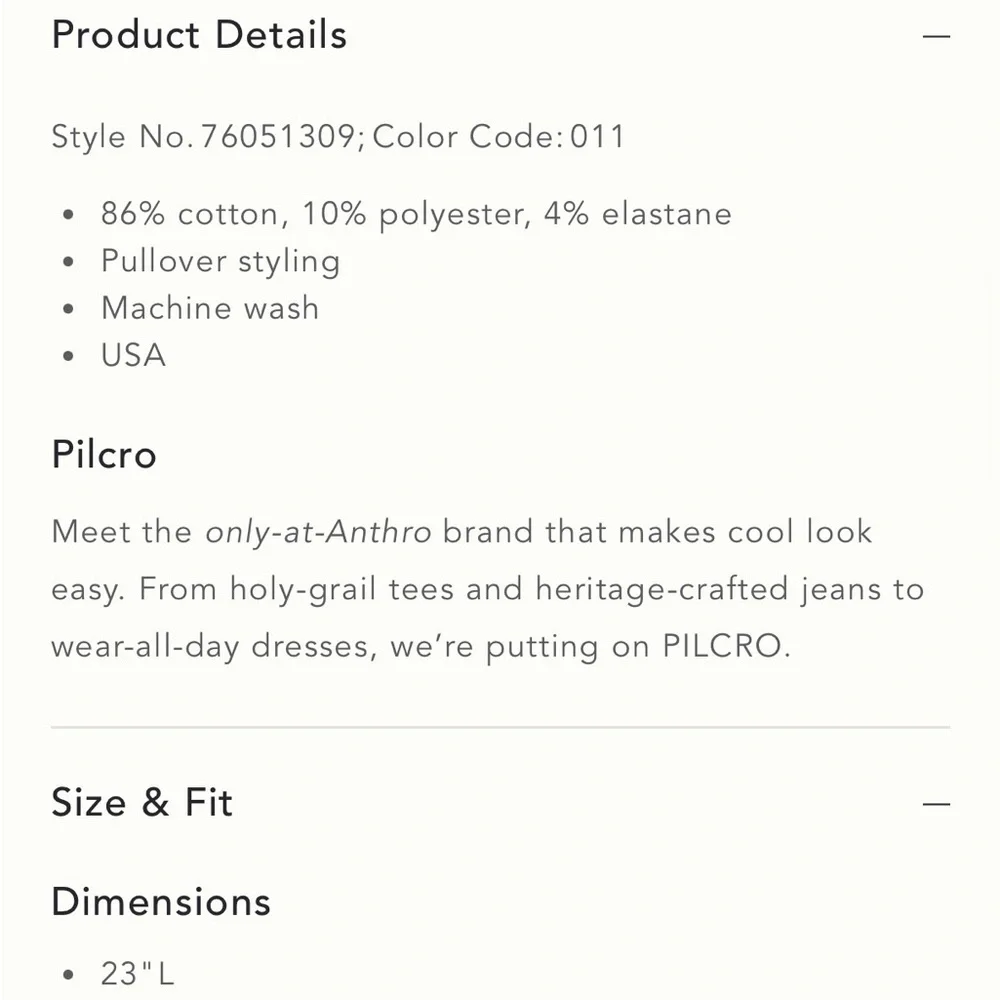The image size is (1000, 1000).
Task: Click the fabric composition bullet point
Action: click(x=416, y=214)
